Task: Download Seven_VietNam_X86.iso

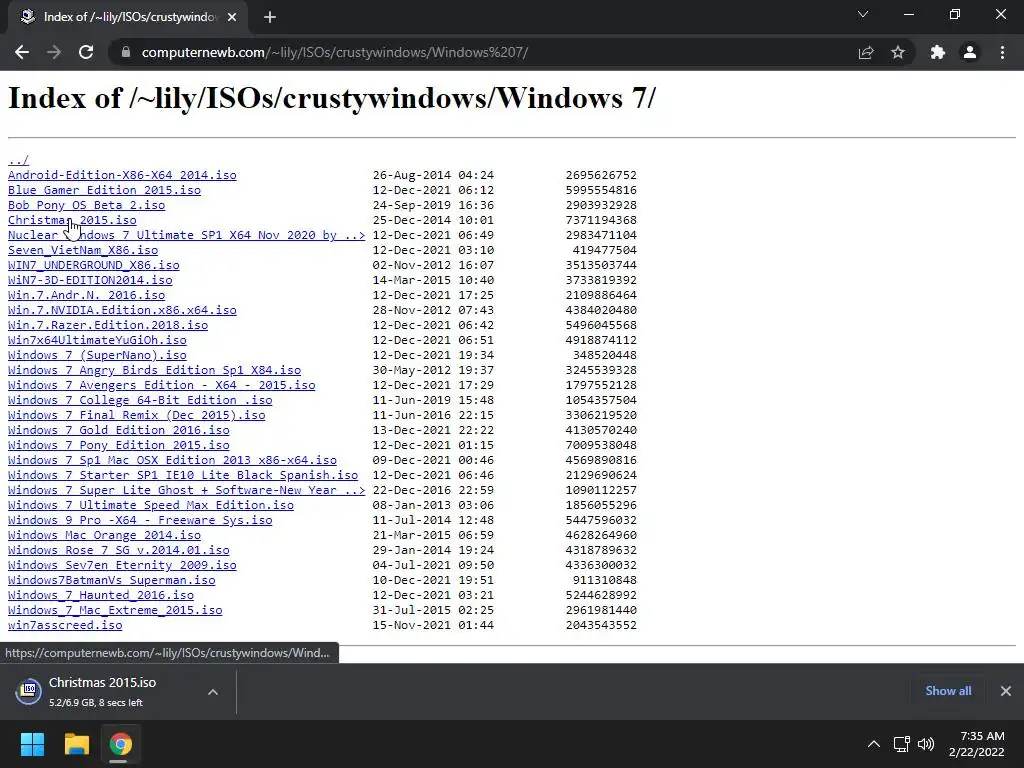Action: coord(83,250)
